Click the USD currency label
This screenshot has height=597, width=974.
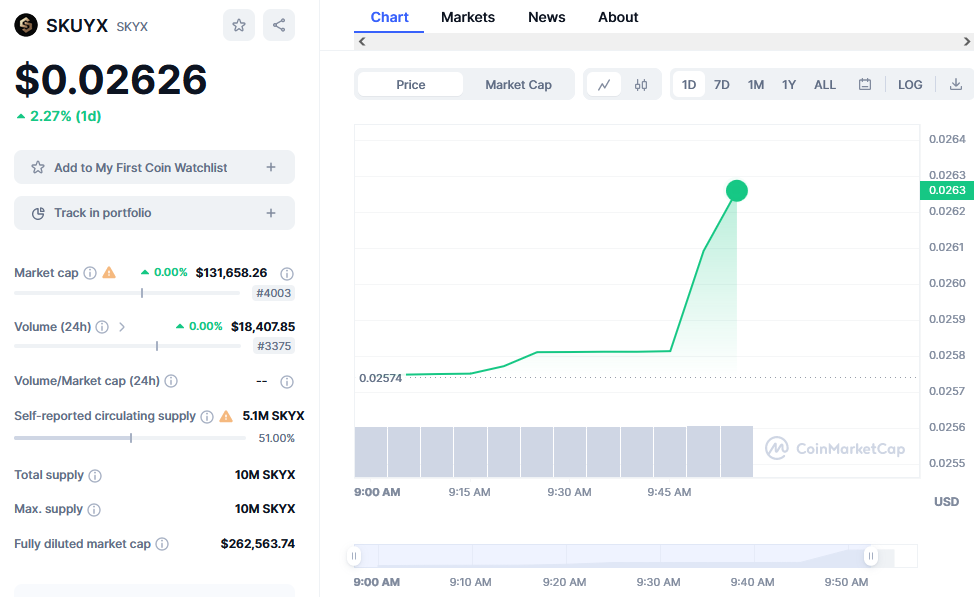pyautogui.click(x=947, y=502)
